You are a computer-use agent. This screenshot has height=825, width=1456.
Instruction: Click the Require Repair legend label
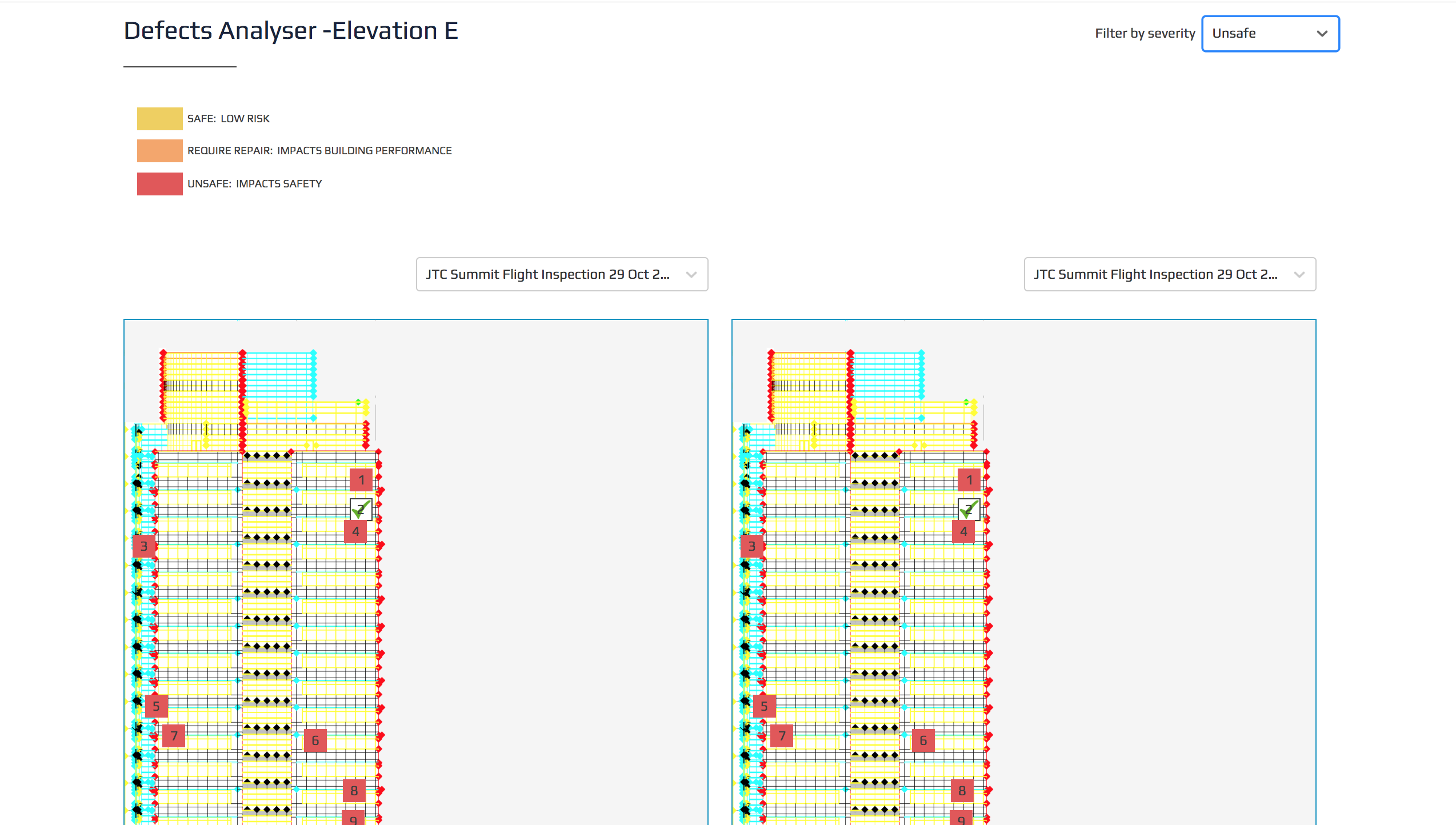click(x=319, y=151)
